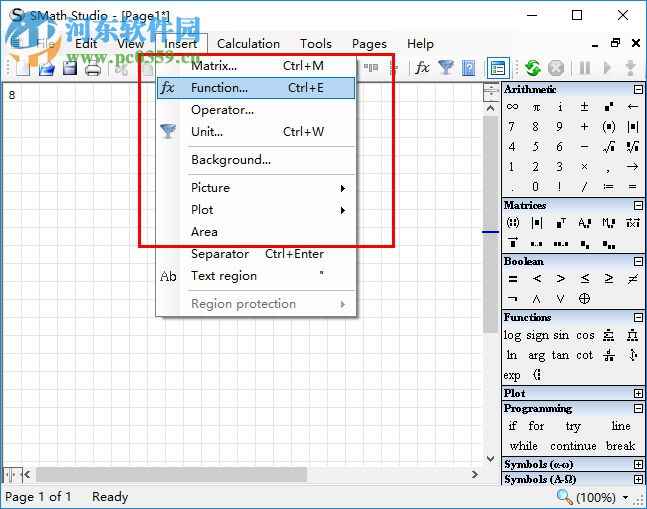Click the horizontal scrollbar at the bottom
This screenshot has height=509, width=647.
point(250,474)
